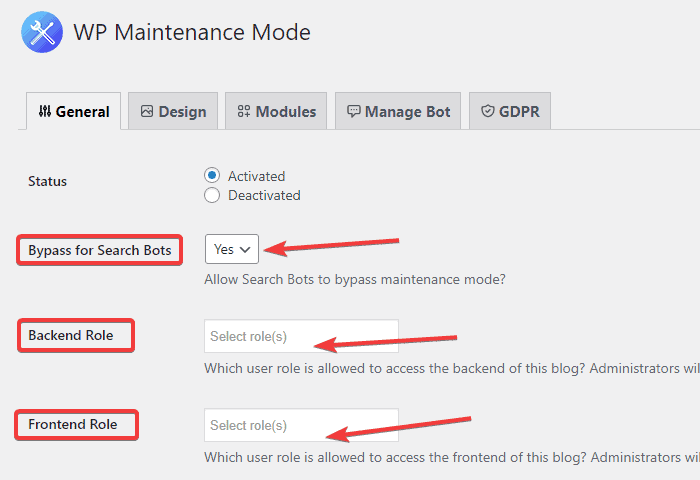Click the WP Maintenance Mode title text
700x480 pixels.
pos(192,32)
